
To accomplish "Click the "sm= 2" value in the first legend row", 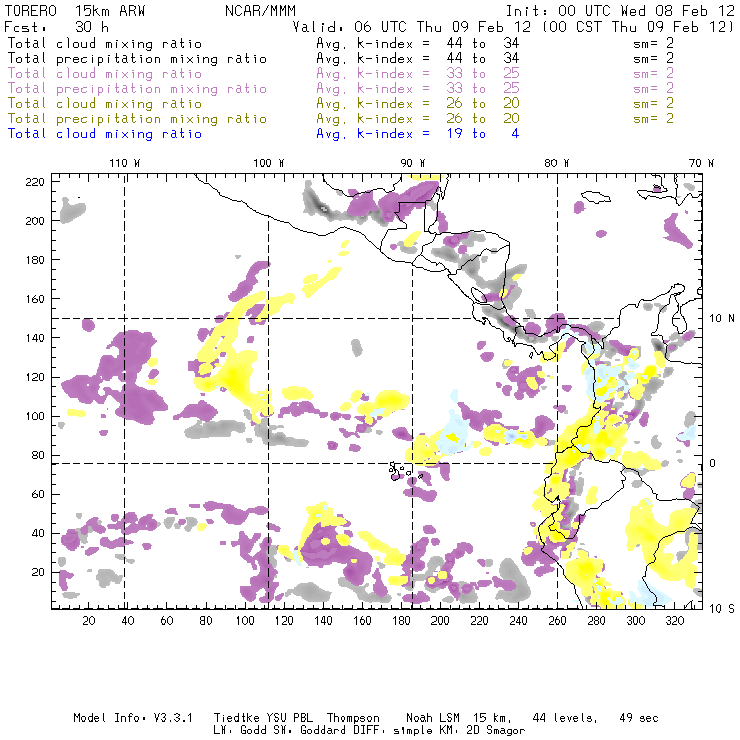I will pos(653,43).
